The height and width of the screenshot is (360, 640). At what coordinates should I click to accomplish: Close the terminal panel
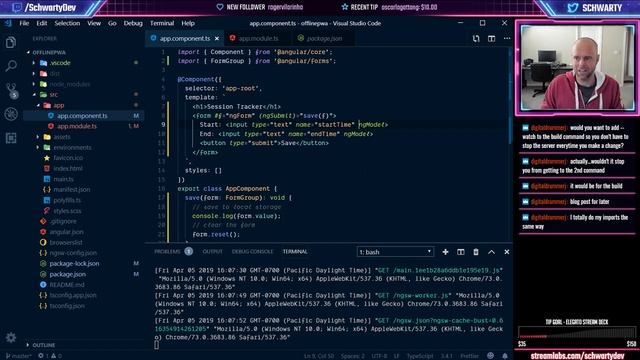click(507, 252)
